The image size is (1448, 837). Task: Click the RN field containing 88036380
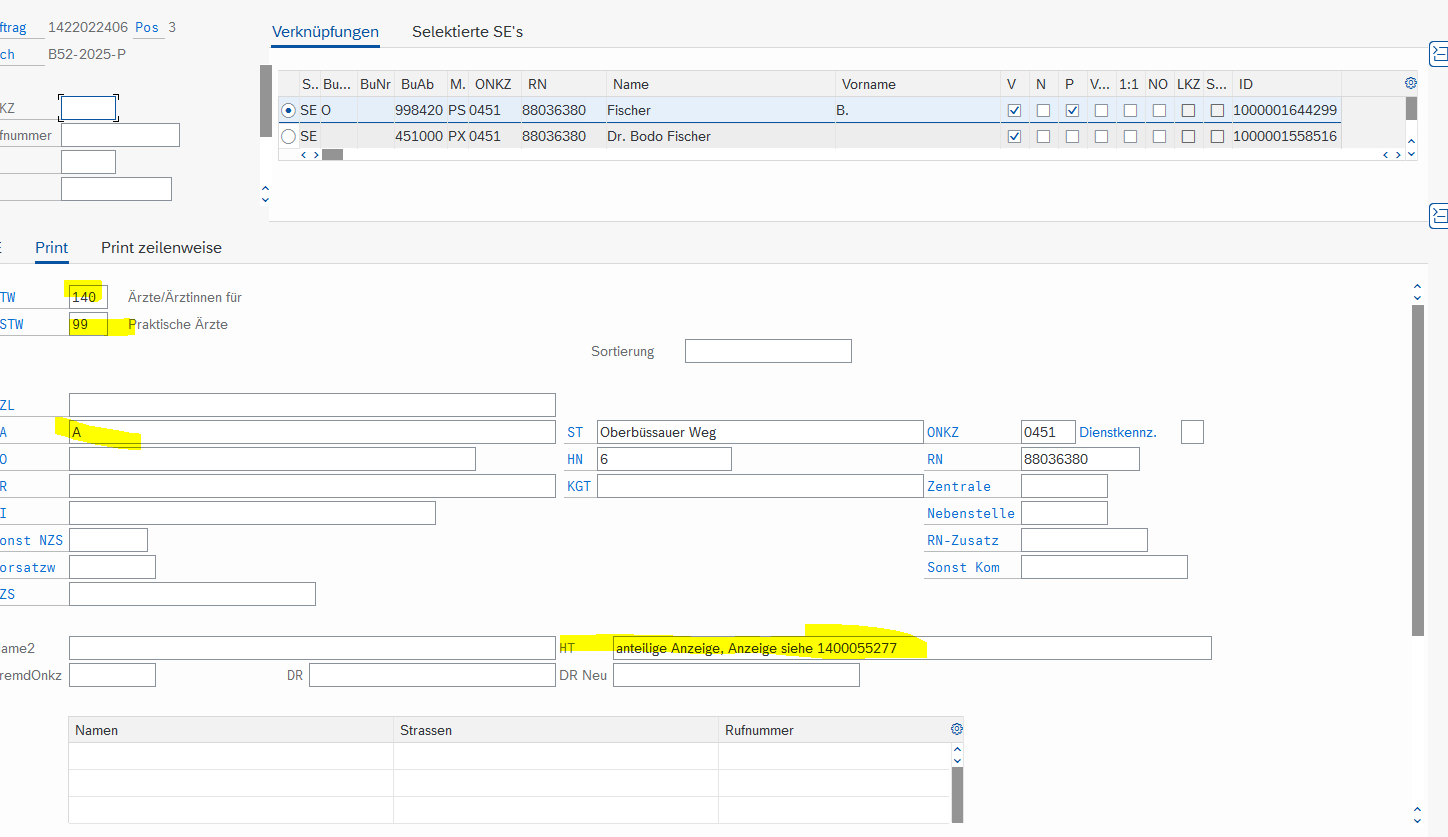(1080, 459)
